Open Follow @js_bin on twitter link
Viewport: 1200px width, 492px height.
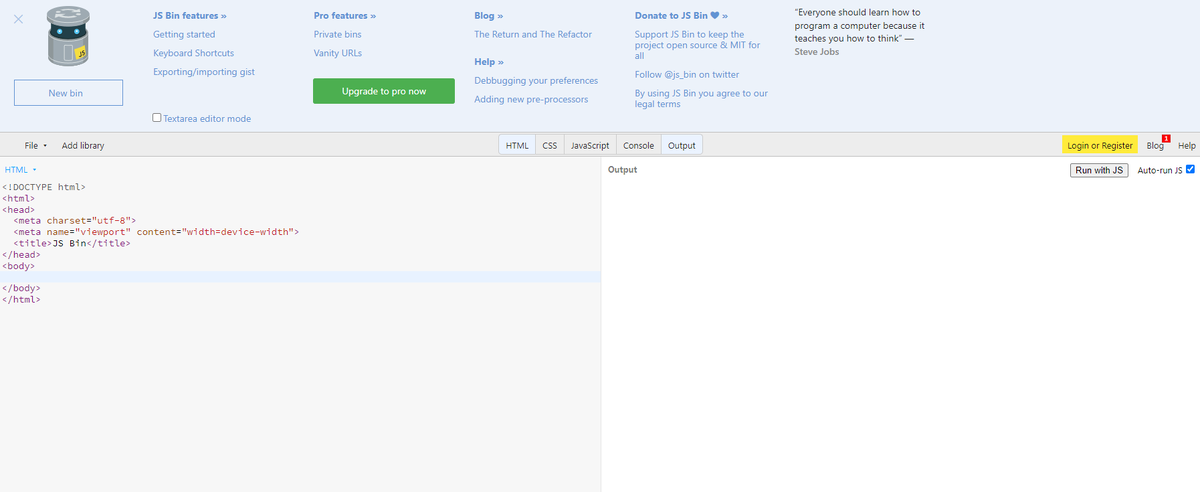click(x=687, y=74)
